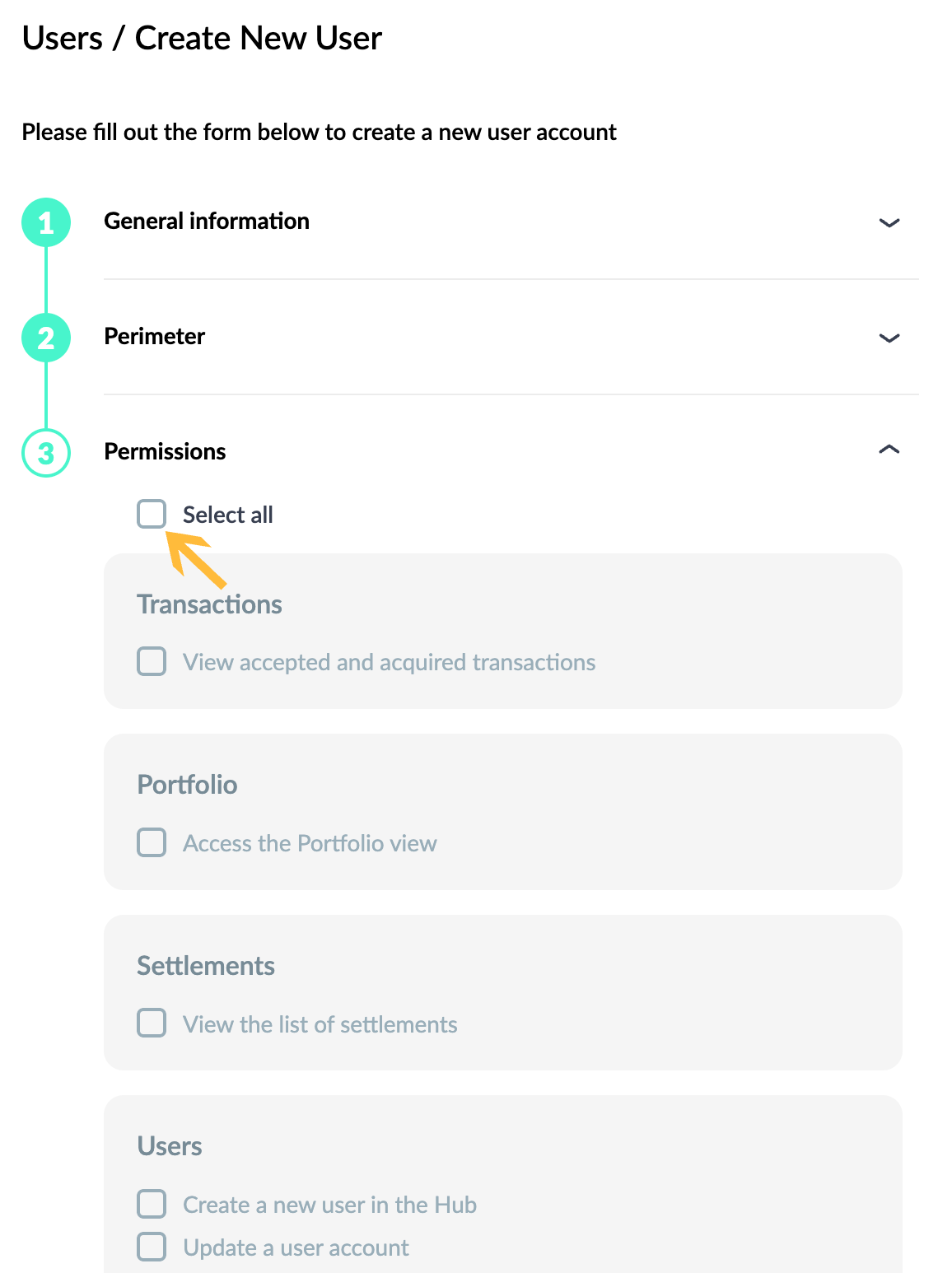
Task: Enable View the list of settlements
Action: click(152, 1024)
